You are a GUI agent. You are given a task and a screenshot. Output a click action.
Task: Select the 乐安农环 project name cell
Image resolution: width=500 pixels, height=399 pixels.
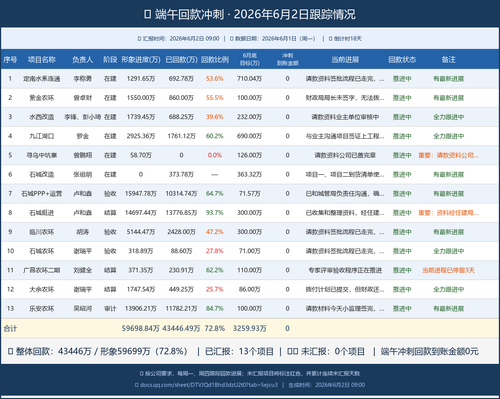pyautogui.click(x=42, y=308)
